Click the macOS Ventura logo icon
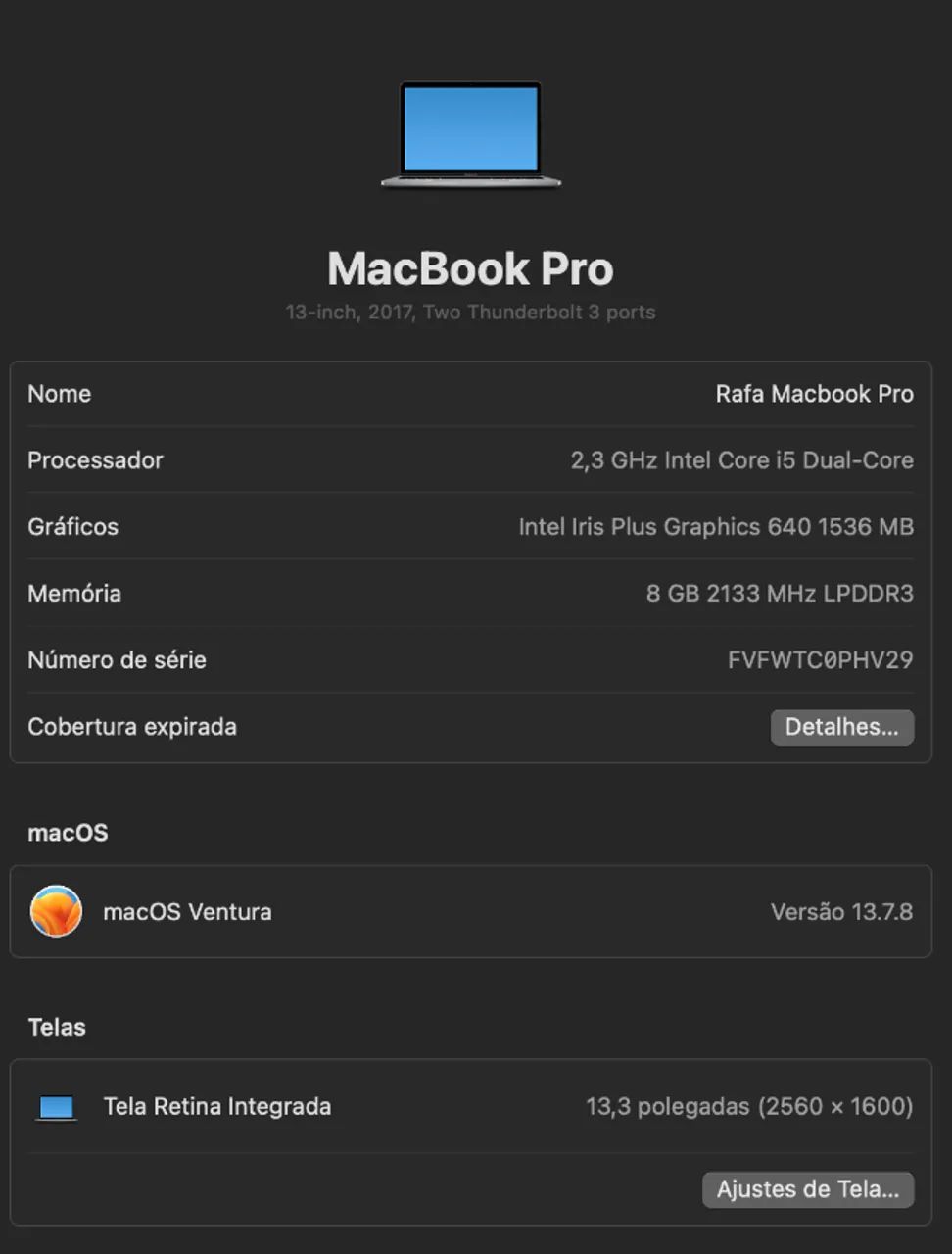Image resolution: width=952 pixels, height=1254 pixels. pos(56,911)
